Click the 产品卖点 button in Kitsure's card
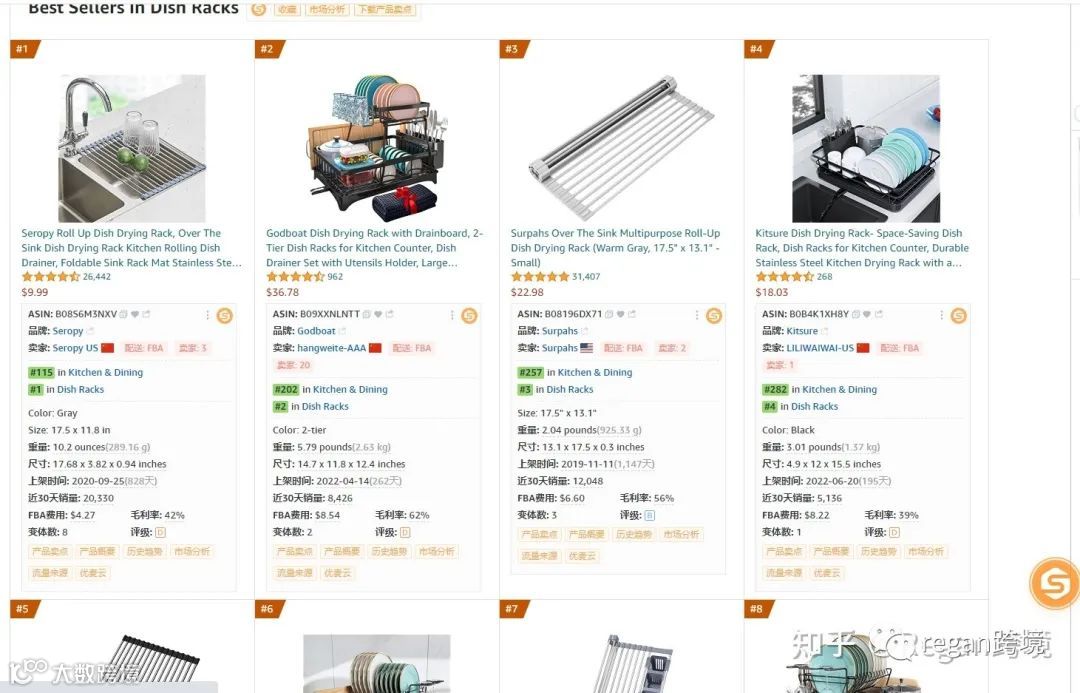Viewport: 1080px width, 693px height. (x=784, y=552)
